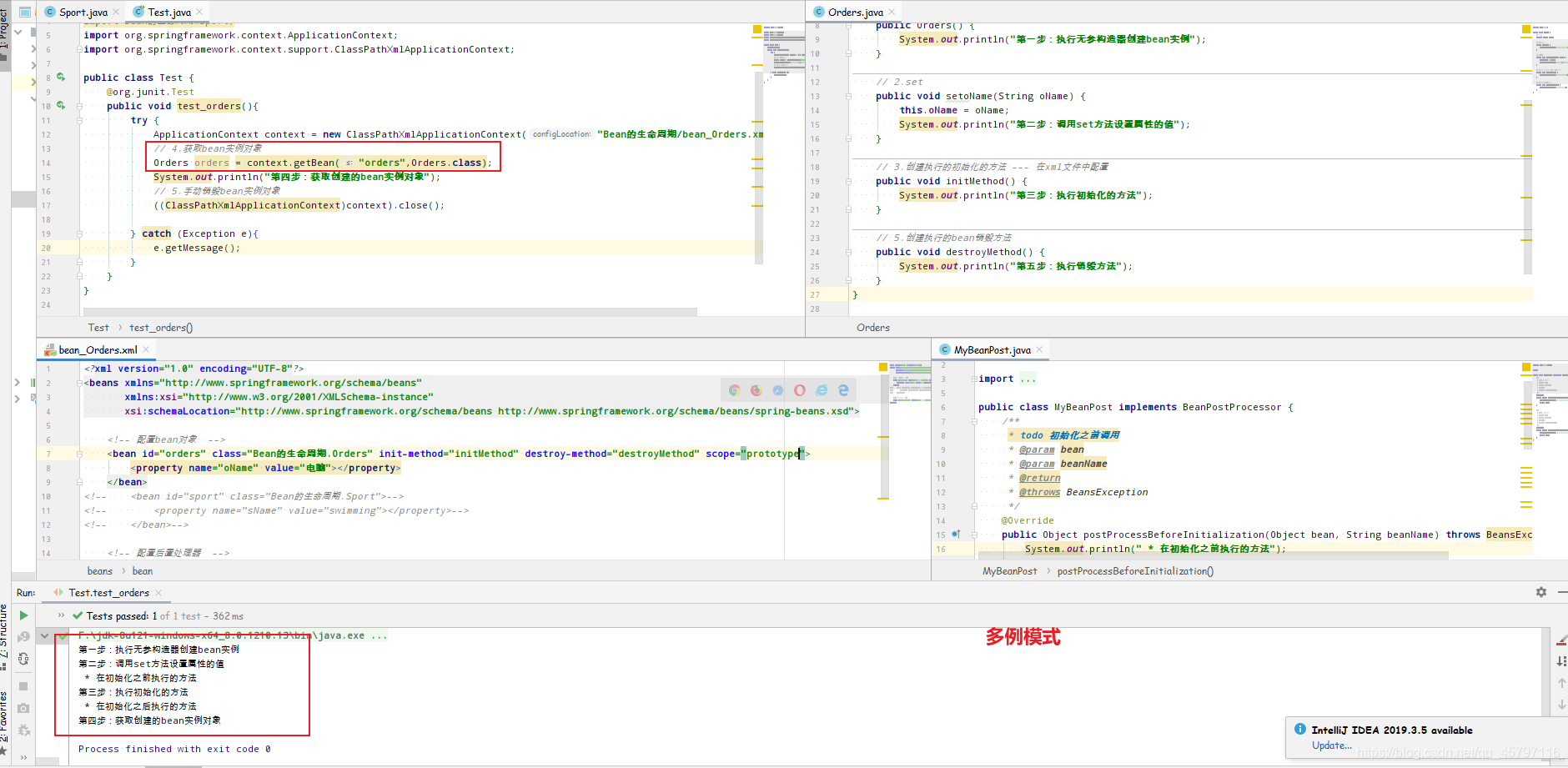This screenshot has width=1568, height=768.
Task: Click the Test.java horizontal scrollbar
Action: tap(389, 312)
